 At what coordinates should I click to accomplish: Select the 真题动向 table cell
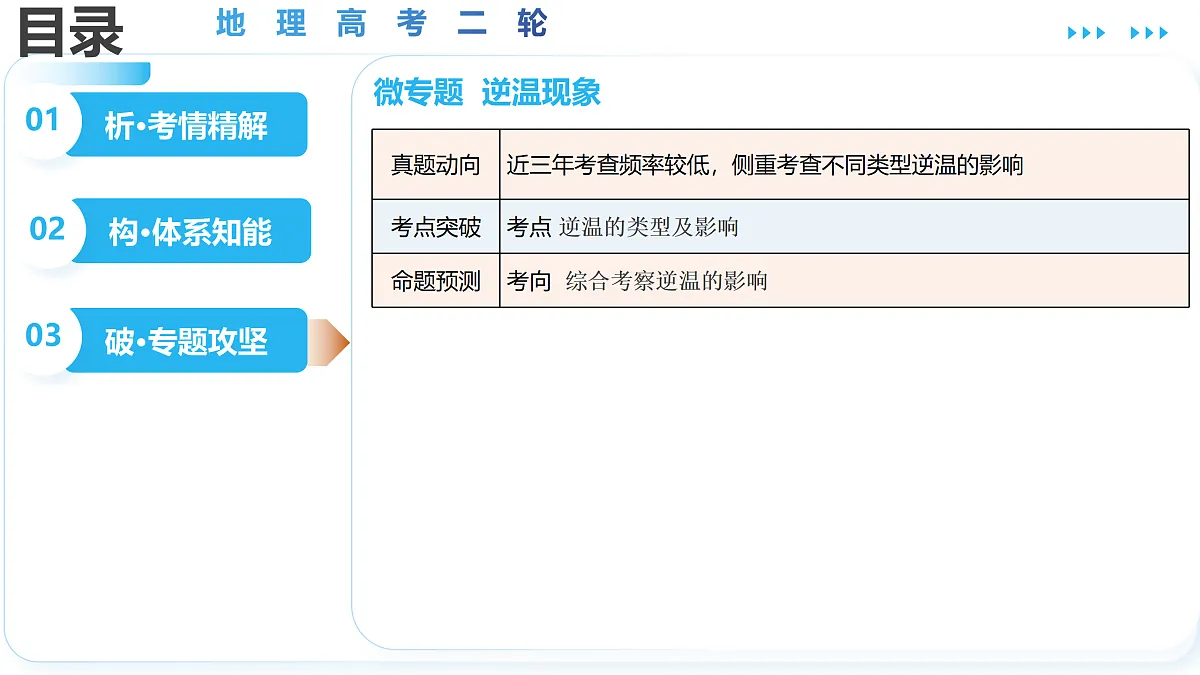click(x=436, y=165)
